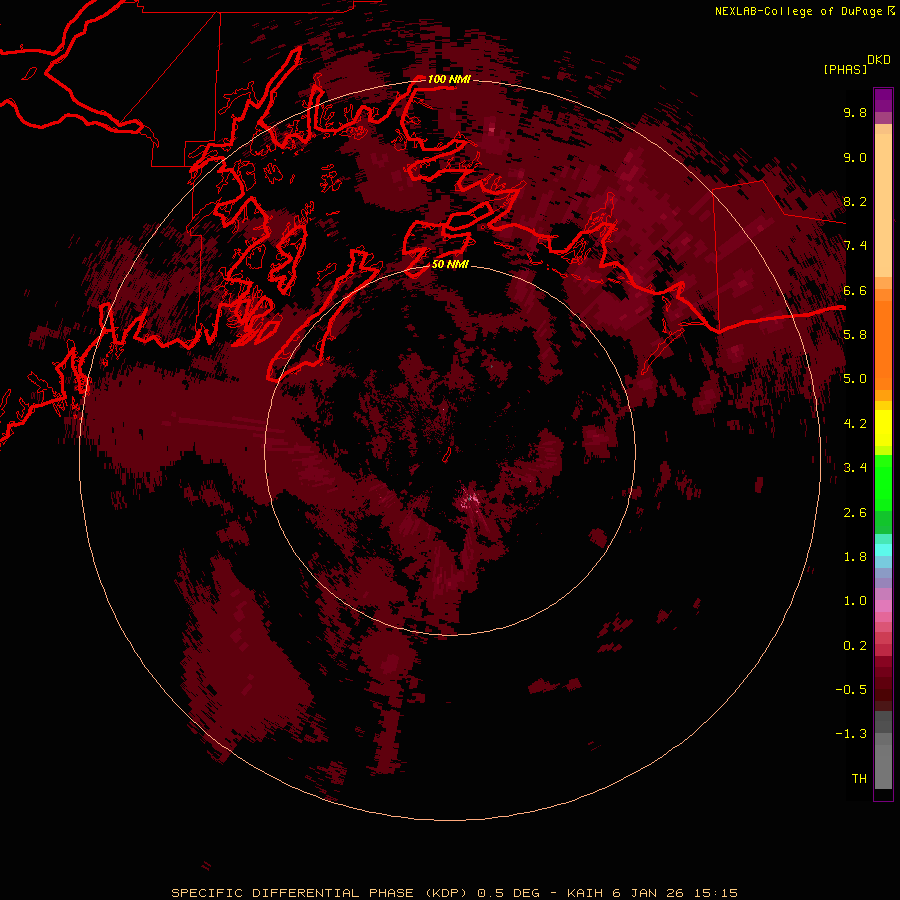Click the TH label on the color scale

(859, 778)
